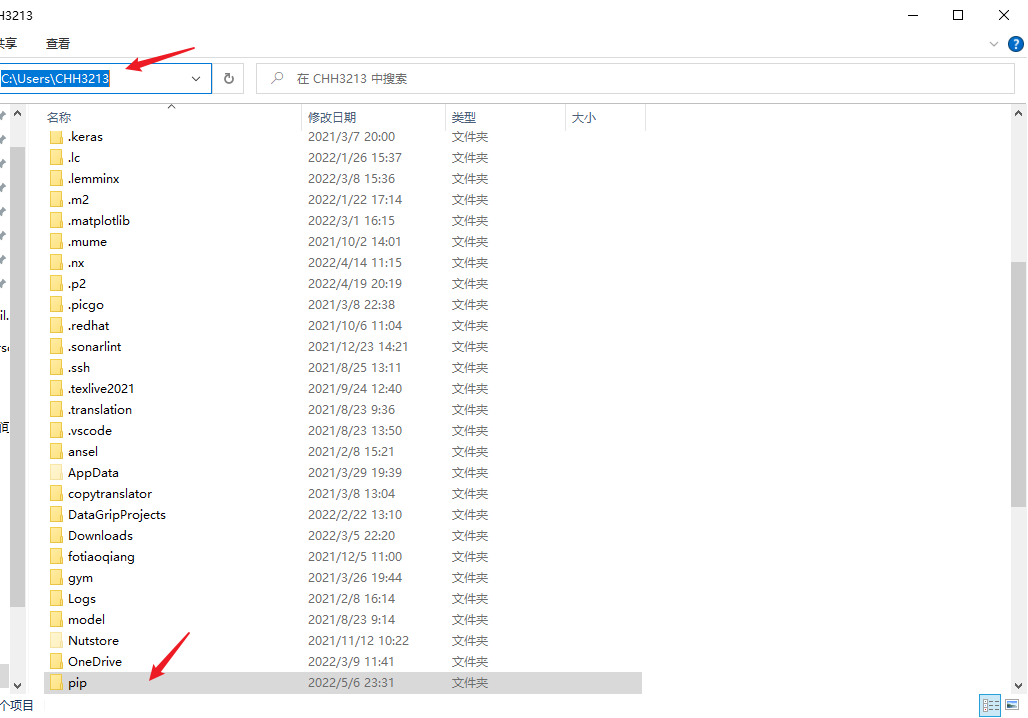1028x718 pixels.
Task: Select the .vscode folder icon
Action: [57, 431]
